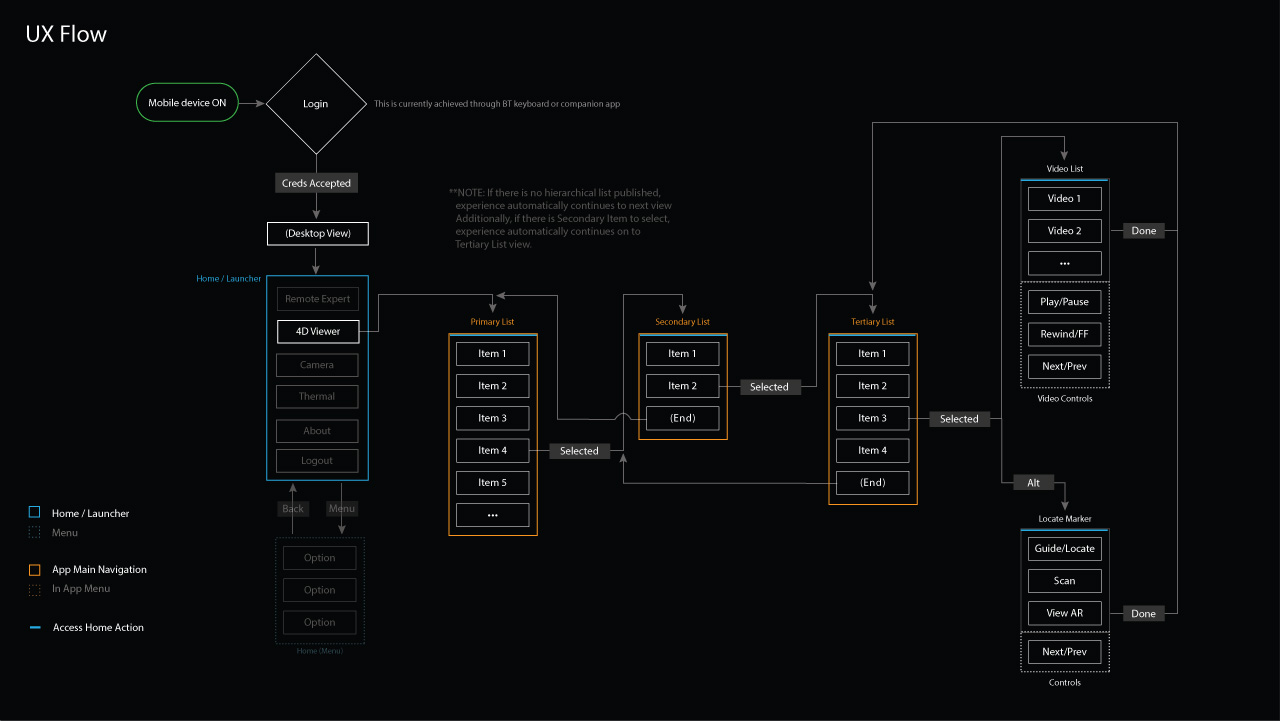Screen dimensions: 1280x721
Task: Select About in the launcher
Action: pyautogui.click(x=317, y=431)
